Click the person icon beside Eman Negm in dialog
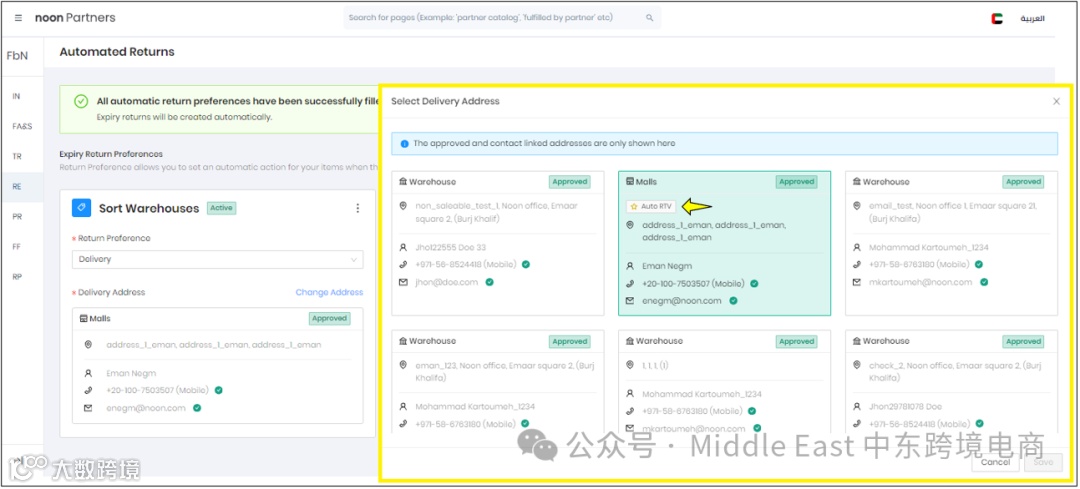The height and width of the screenshot is (489, 1080). tap(630, 266)
